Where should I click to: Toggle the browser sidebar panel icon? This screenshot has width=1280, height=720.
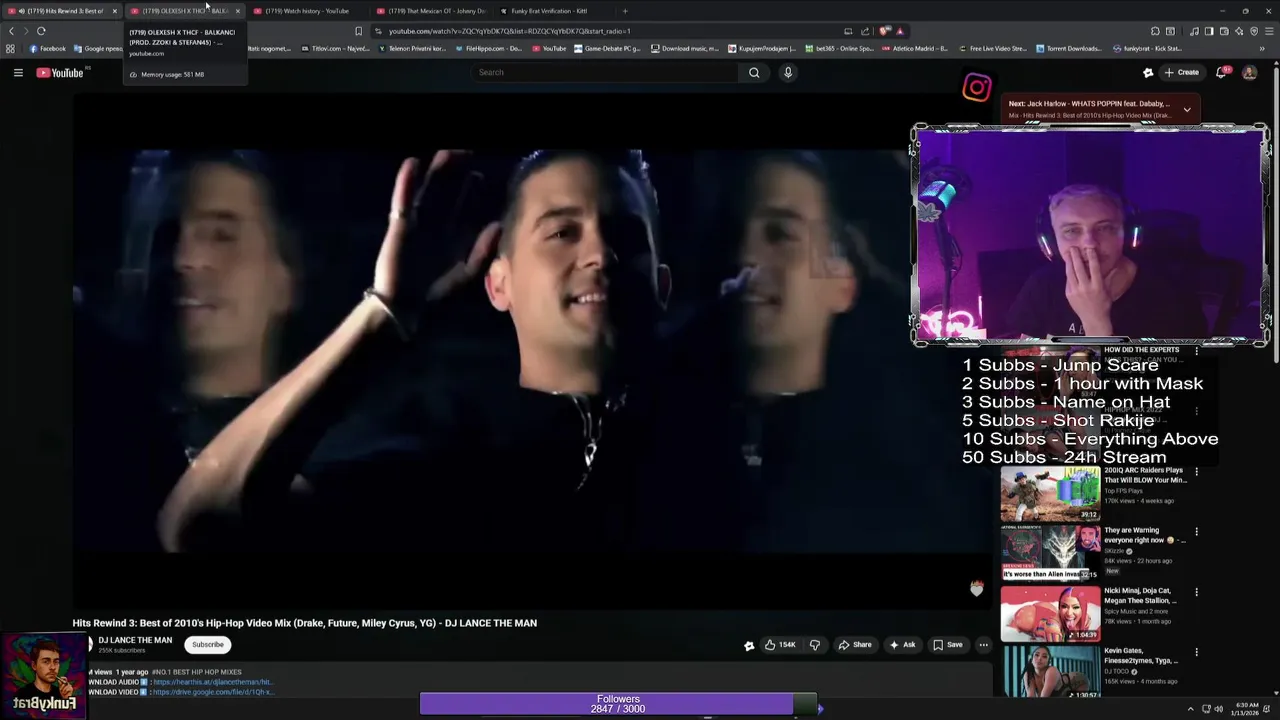pyautogui.click(x=1208, y=31)
